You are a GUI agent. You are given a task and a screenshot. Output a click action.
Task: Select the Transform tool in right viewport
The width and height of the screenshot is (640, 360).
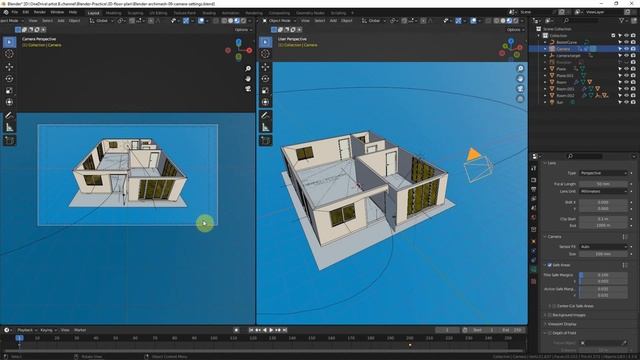pyautogui.click(x=265, y=102)
